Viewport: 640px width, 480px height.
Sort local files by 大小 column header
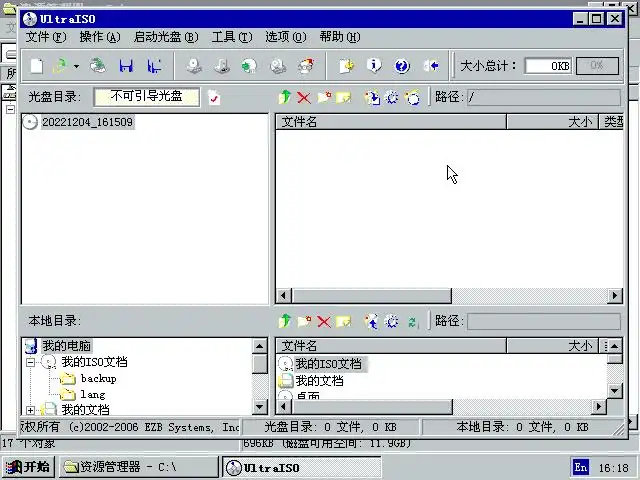(x=552, y=346)
